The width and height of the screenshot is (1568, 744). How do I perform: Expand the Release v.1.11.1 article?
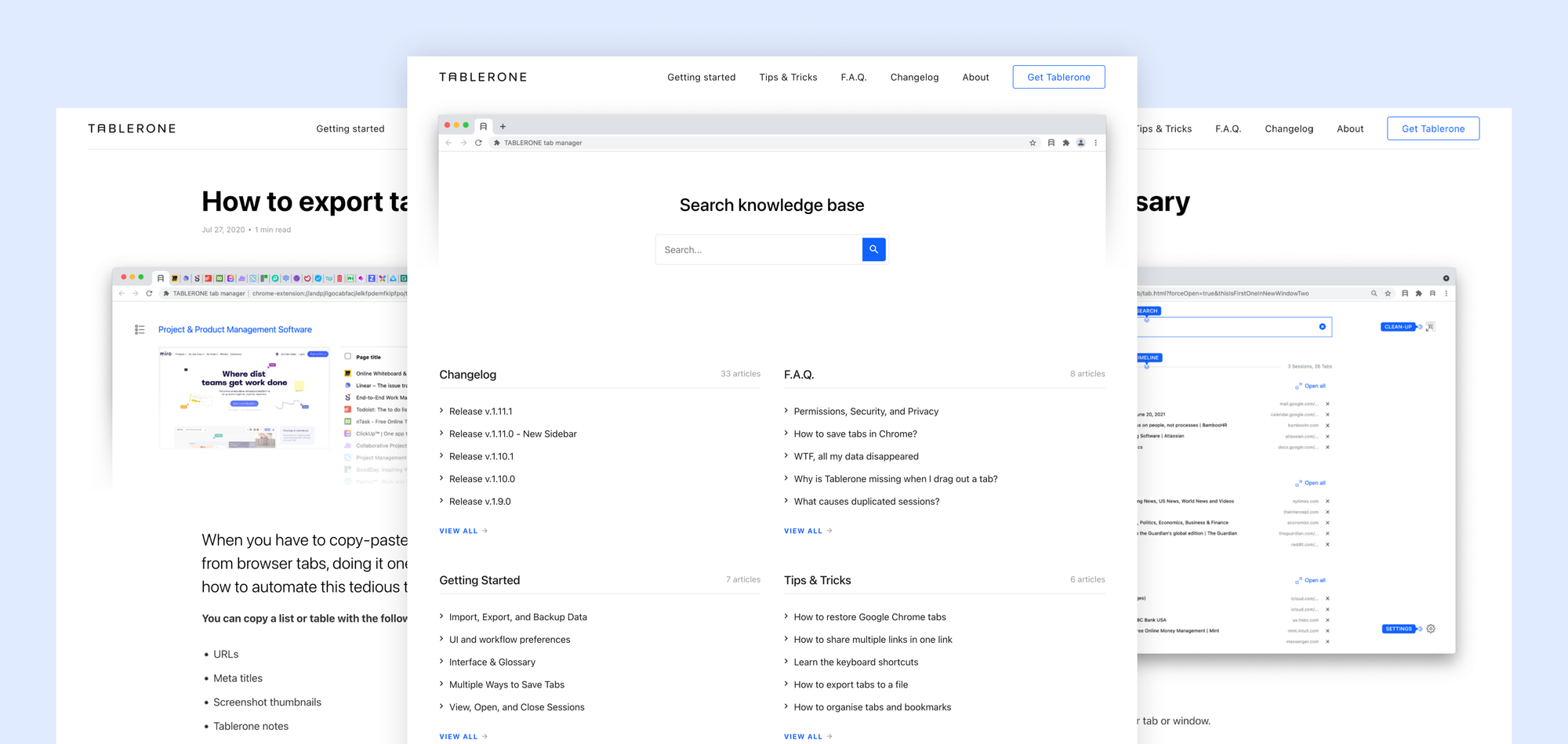click(x=480, y=412)
